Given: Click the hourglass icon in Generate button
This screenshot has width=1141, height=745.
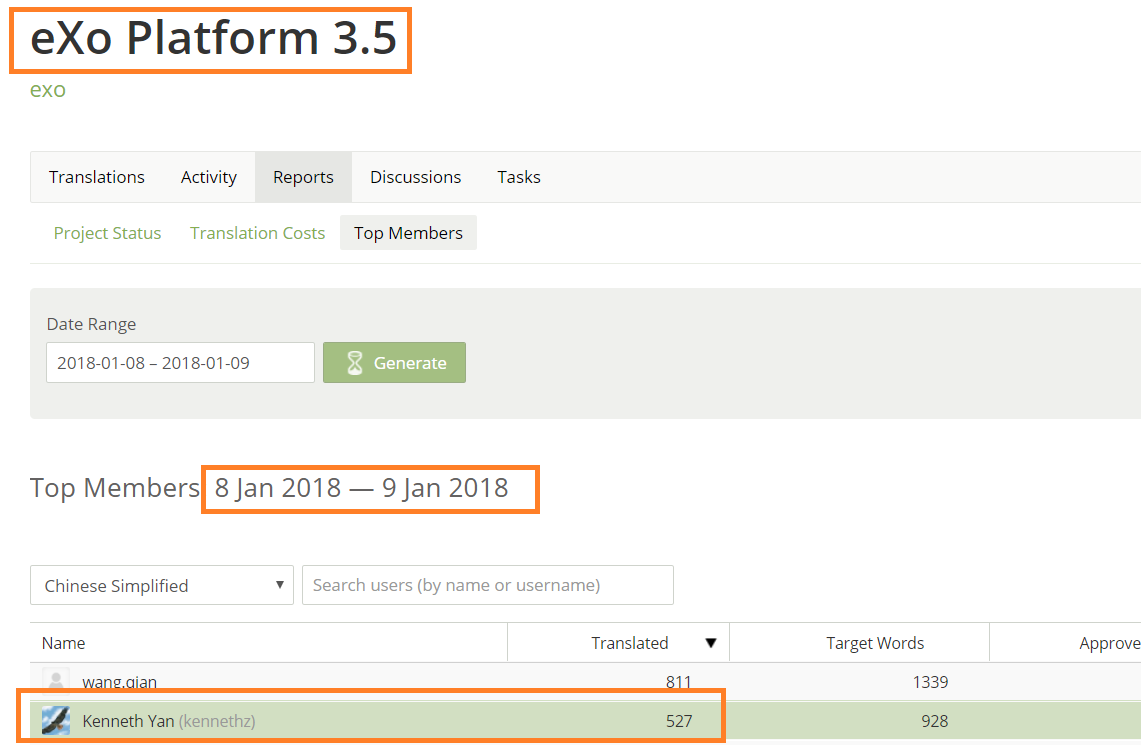Looking at the screenshot, I should click(354, 362).
